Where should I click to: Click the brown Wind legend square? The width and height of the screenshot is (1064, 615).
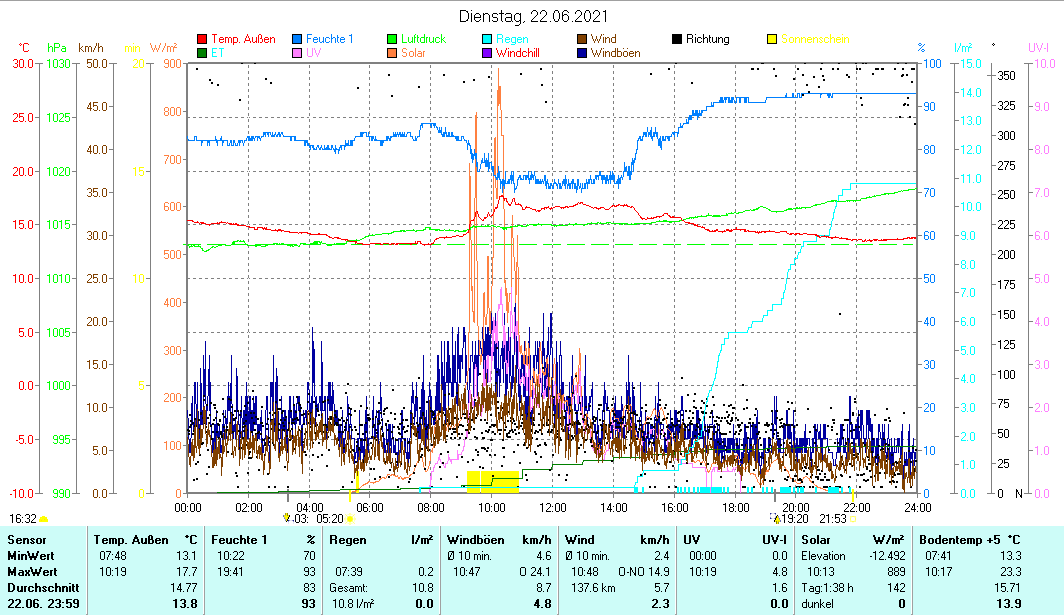pos(581,39)
